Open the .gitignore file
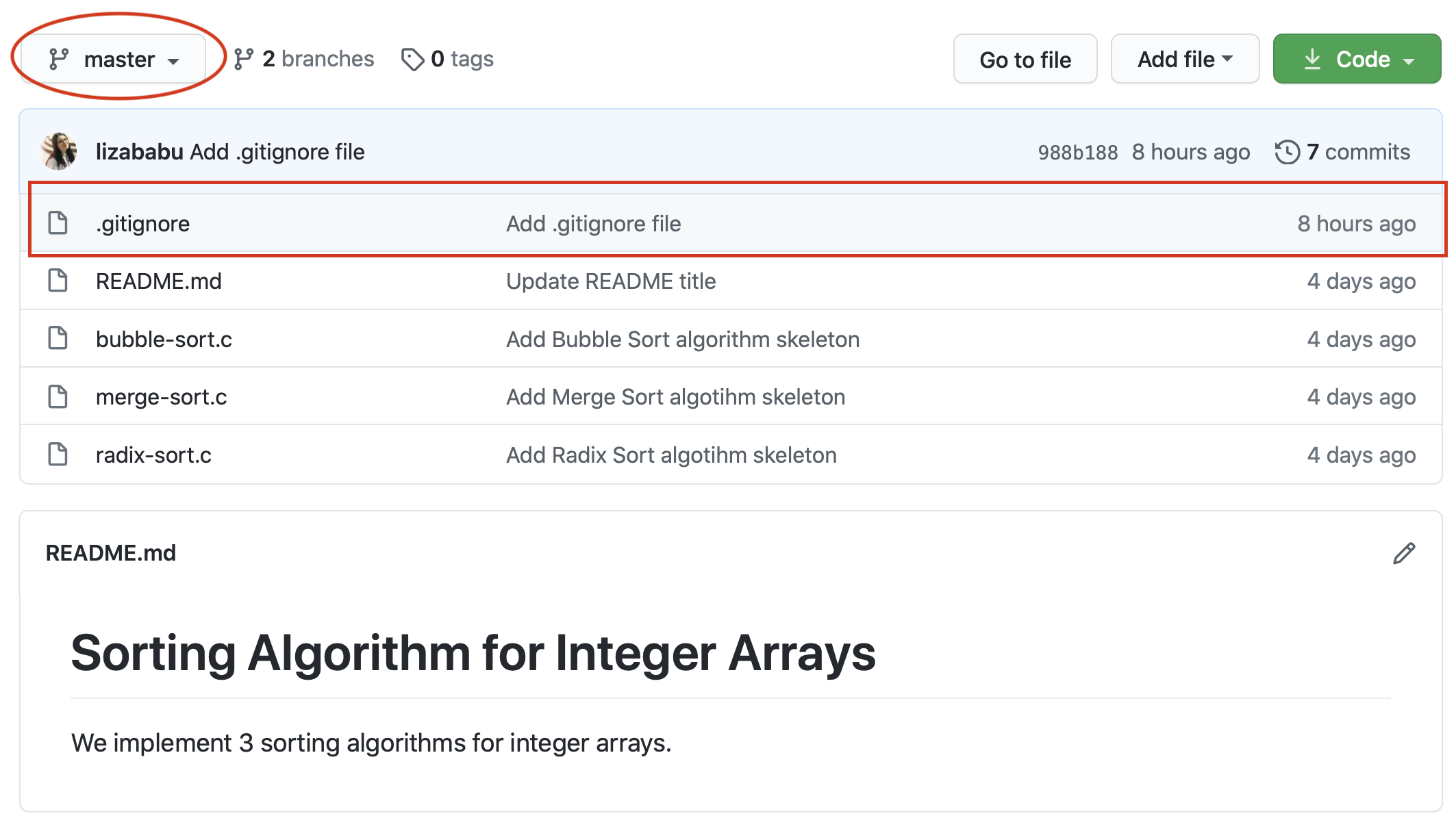The width and height of the screenshot is (1456, 831). pyautogui.click(x=142, y=224)
